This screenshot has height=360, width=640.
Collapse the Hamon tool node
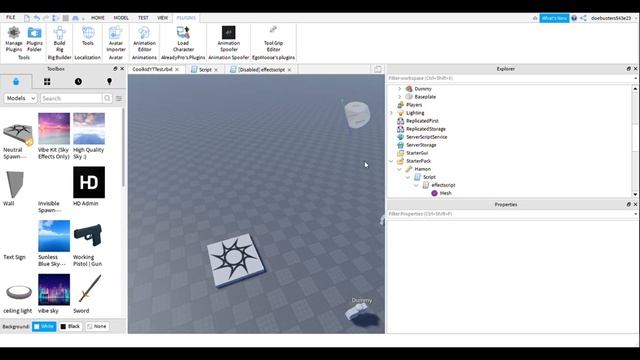400,169
